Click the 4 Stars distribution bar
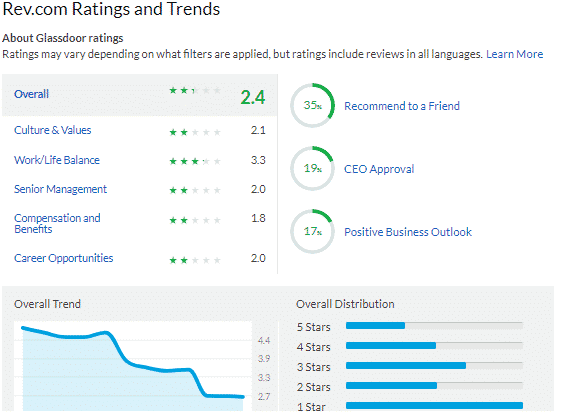Viewport: 565px width, 420px height. point(434,346)
